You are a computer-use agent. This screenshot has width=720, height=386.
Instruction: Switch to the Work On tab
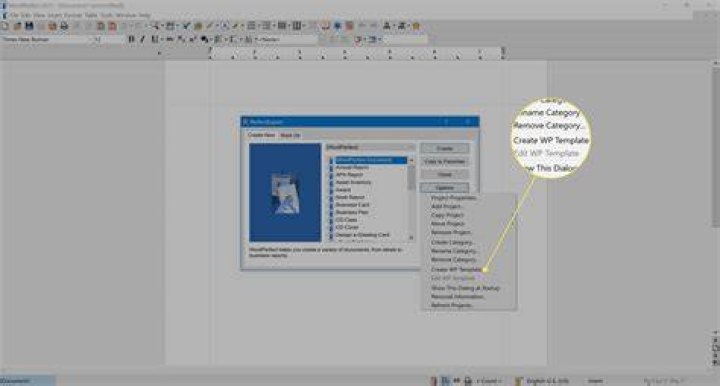290,135
